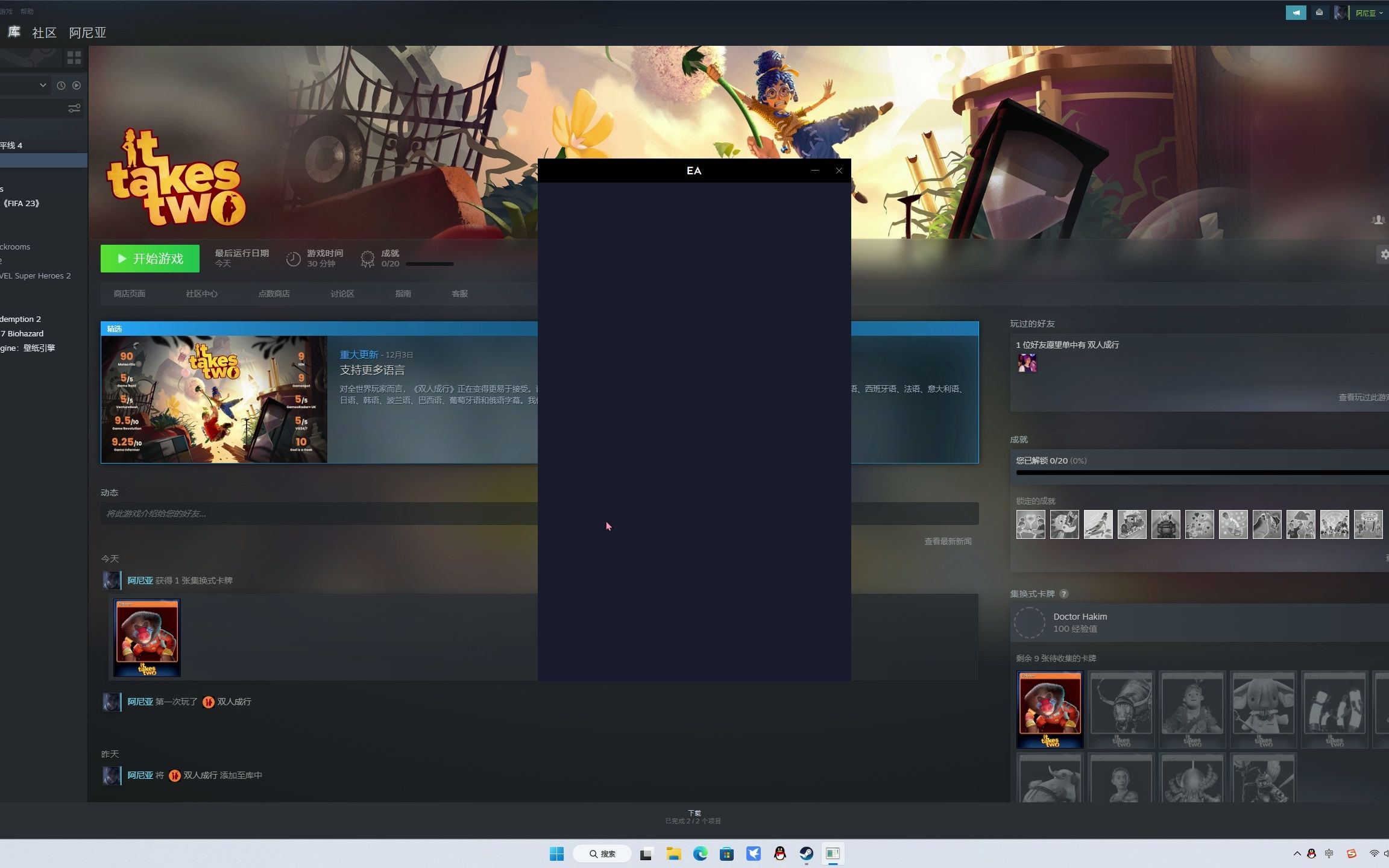Toggle ready-to-play filter icon

click(77, 86)
